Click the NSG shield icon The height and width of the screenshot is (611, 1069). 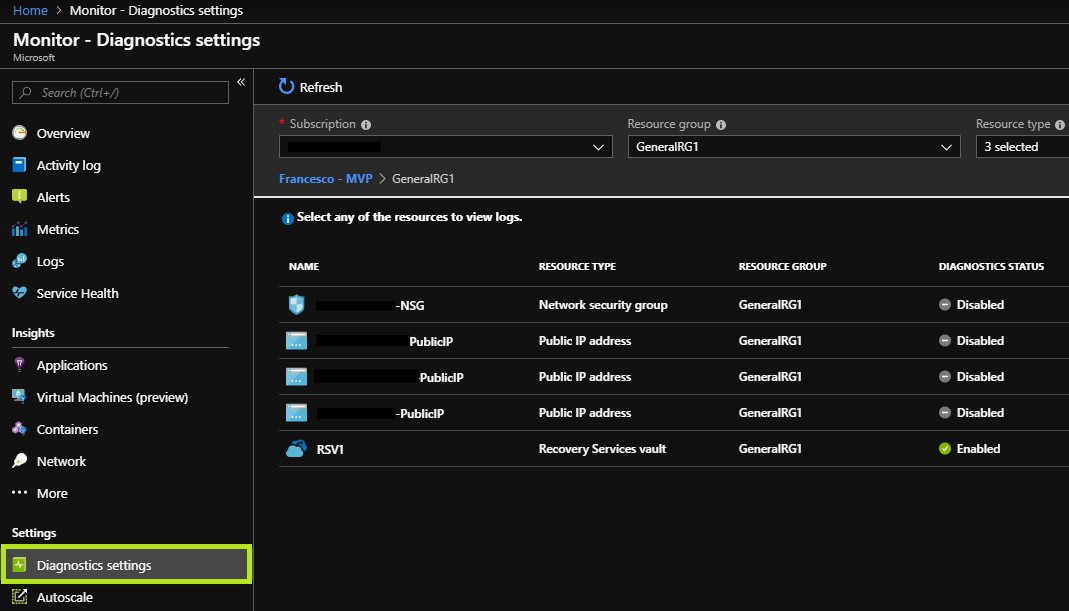[297, 304]
